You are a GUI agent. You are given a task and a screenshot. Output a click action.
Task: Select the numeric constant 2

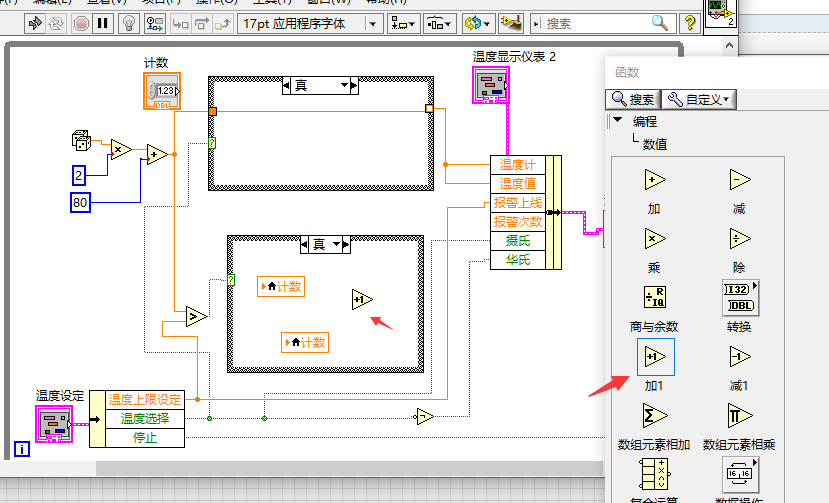79,175
